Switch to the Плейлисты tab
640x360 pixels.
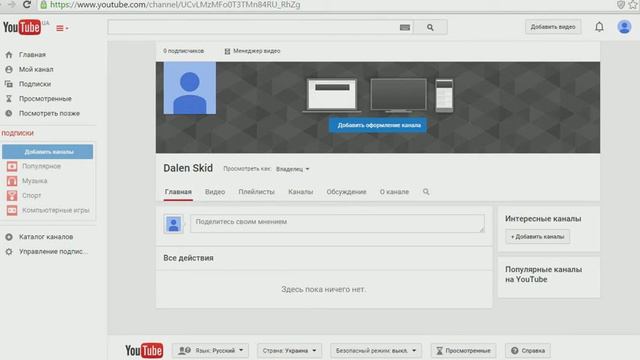click(256, 192)
